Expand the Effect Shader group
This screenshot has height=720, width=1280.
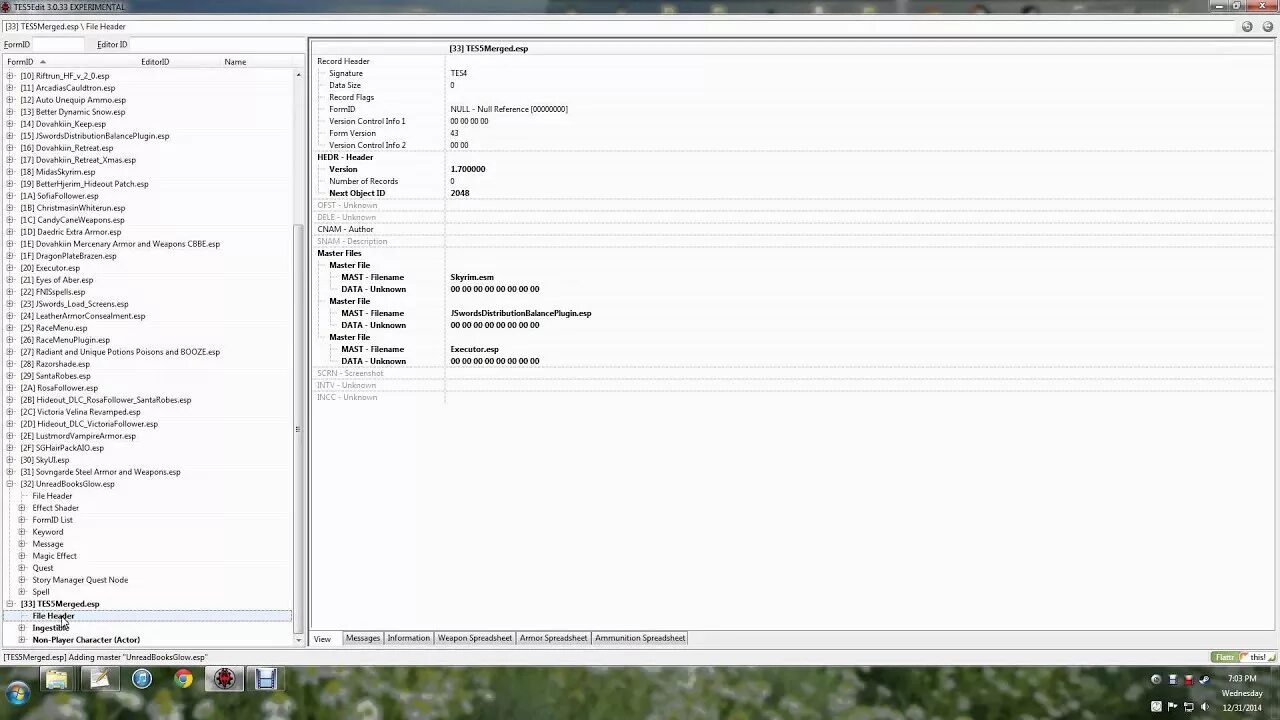click(22, 508)
